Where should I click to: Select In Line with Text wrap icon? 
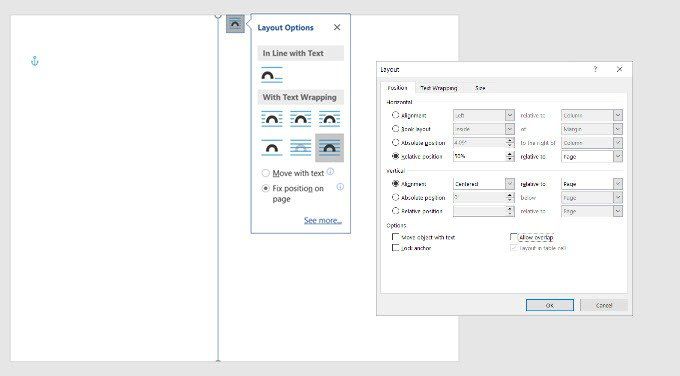coord(272,75)
